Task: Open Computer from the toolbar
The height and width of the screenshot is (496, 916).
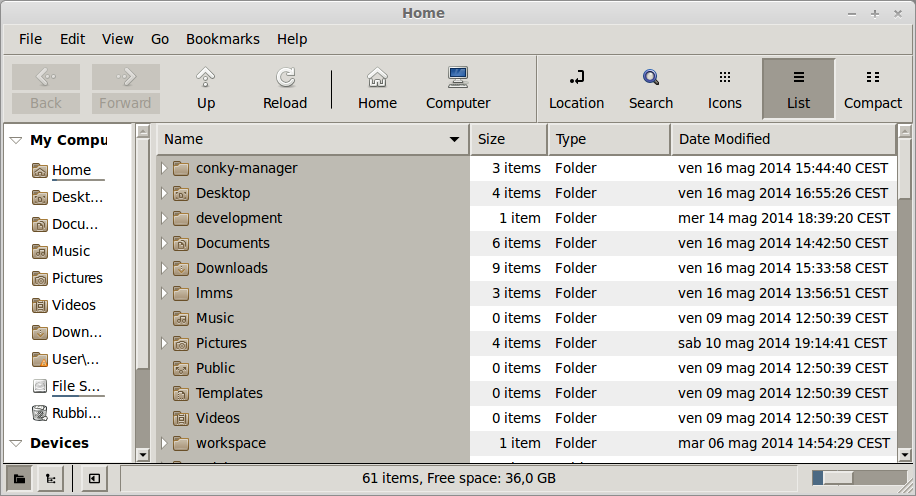Action: (458, 89)
